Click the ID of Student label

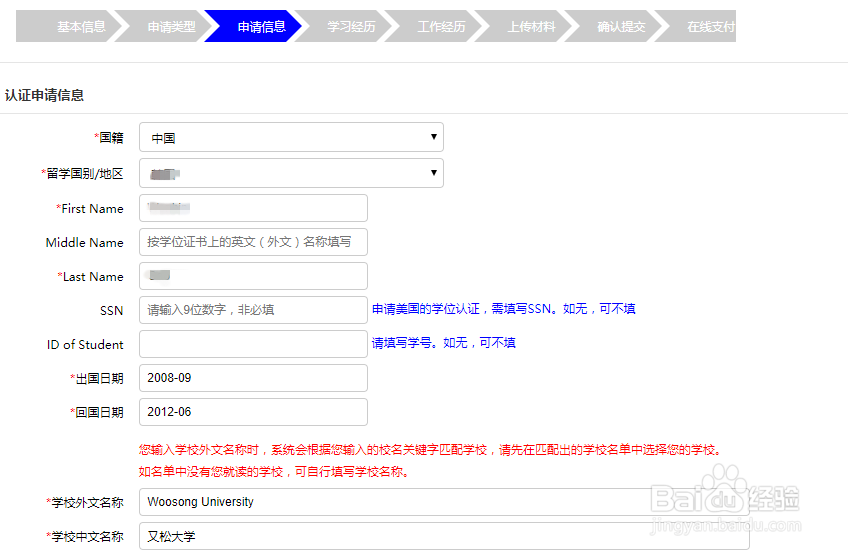point(85,345)
